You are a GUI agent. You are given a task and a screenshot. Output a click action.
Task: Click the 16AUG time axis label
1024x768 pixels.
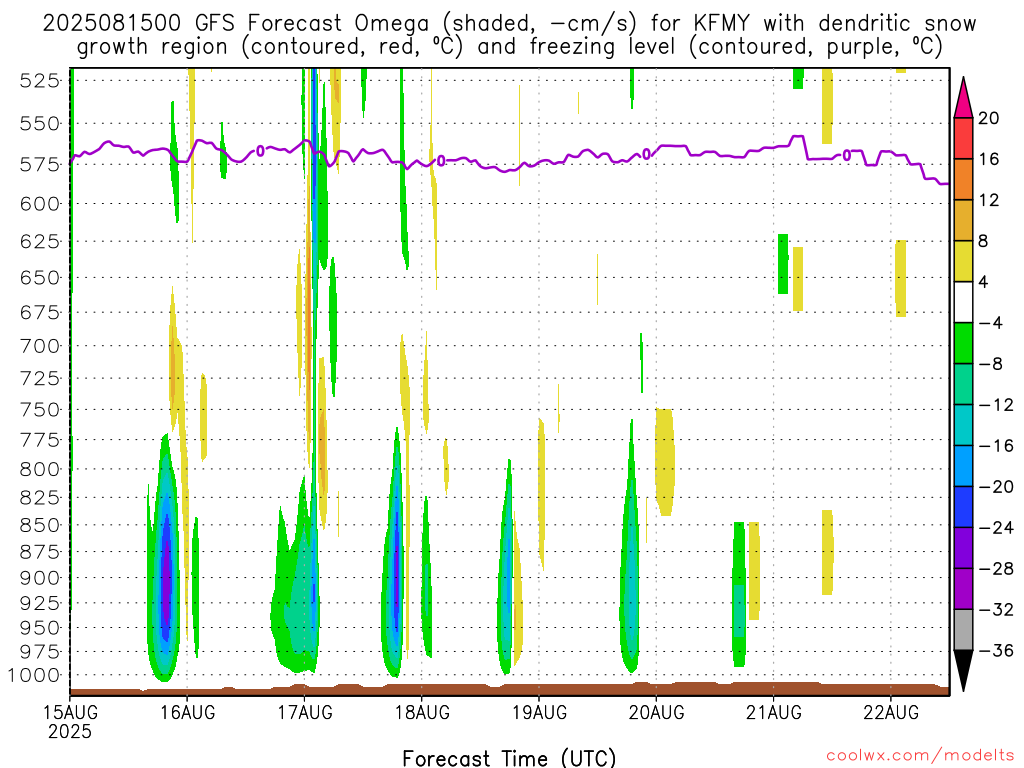pos(187,712)
